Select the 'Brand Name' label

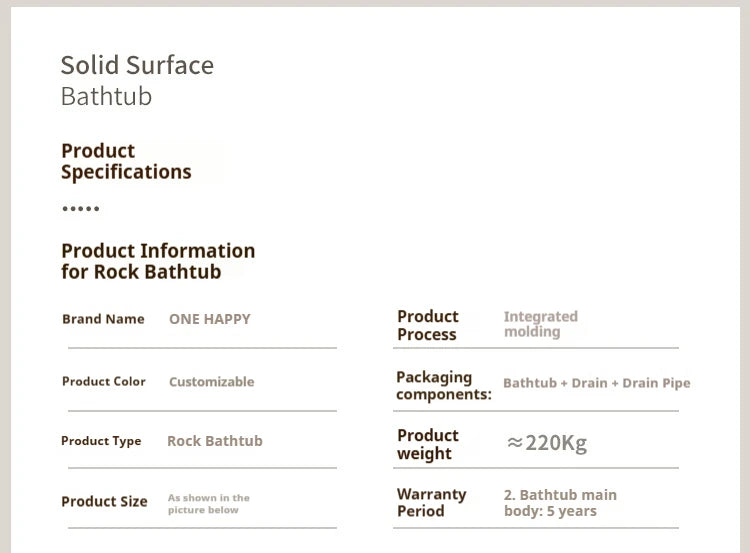pyautogui.click(x=103, y=319)
